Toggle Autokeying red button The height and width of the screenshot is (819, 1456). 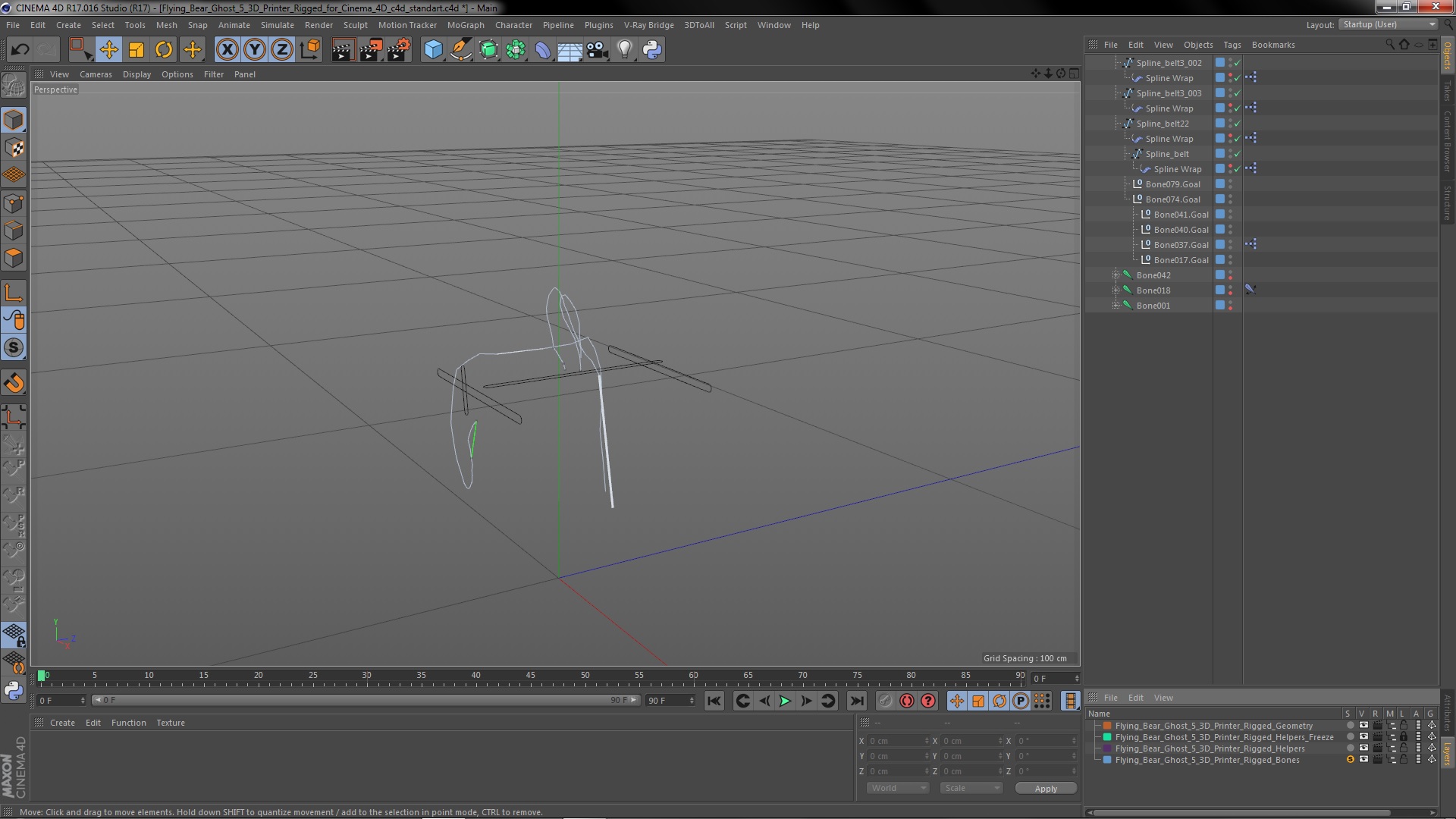(x=906, y=701)
